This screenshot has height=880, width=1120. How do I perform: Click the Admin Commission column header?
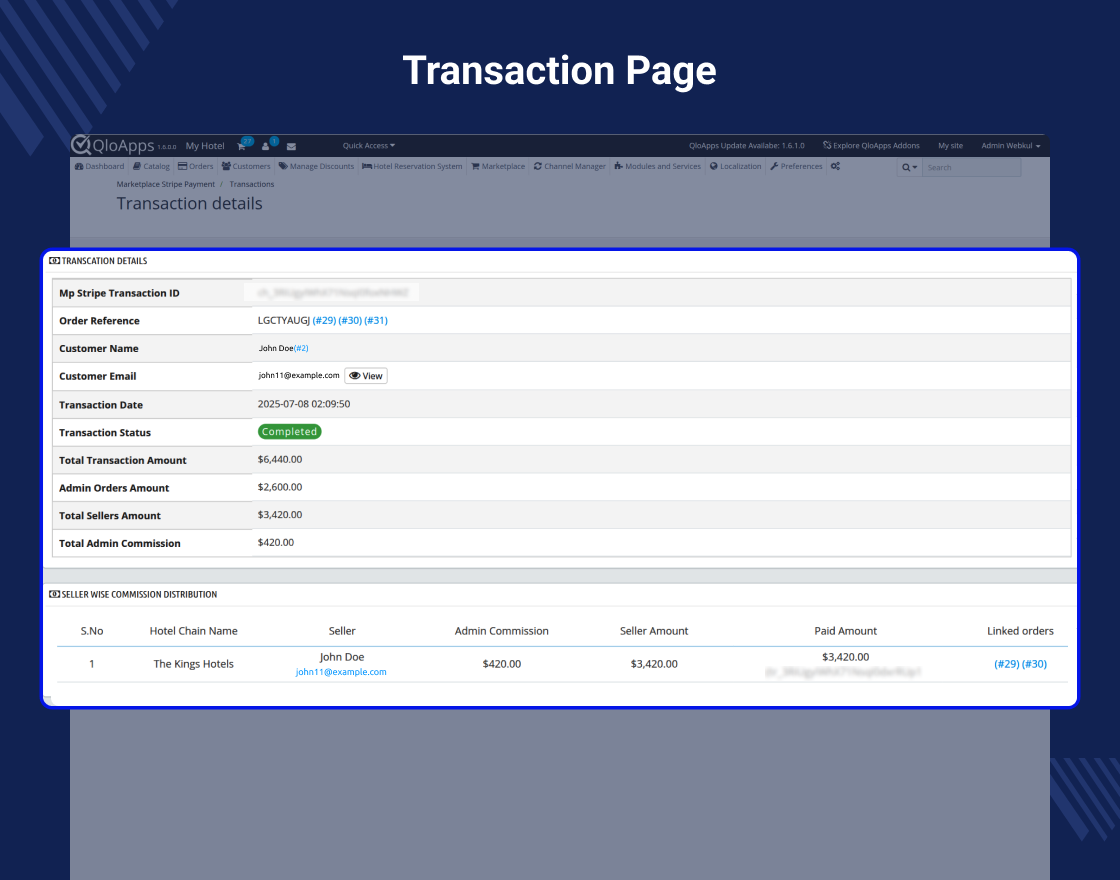point(501,631)
